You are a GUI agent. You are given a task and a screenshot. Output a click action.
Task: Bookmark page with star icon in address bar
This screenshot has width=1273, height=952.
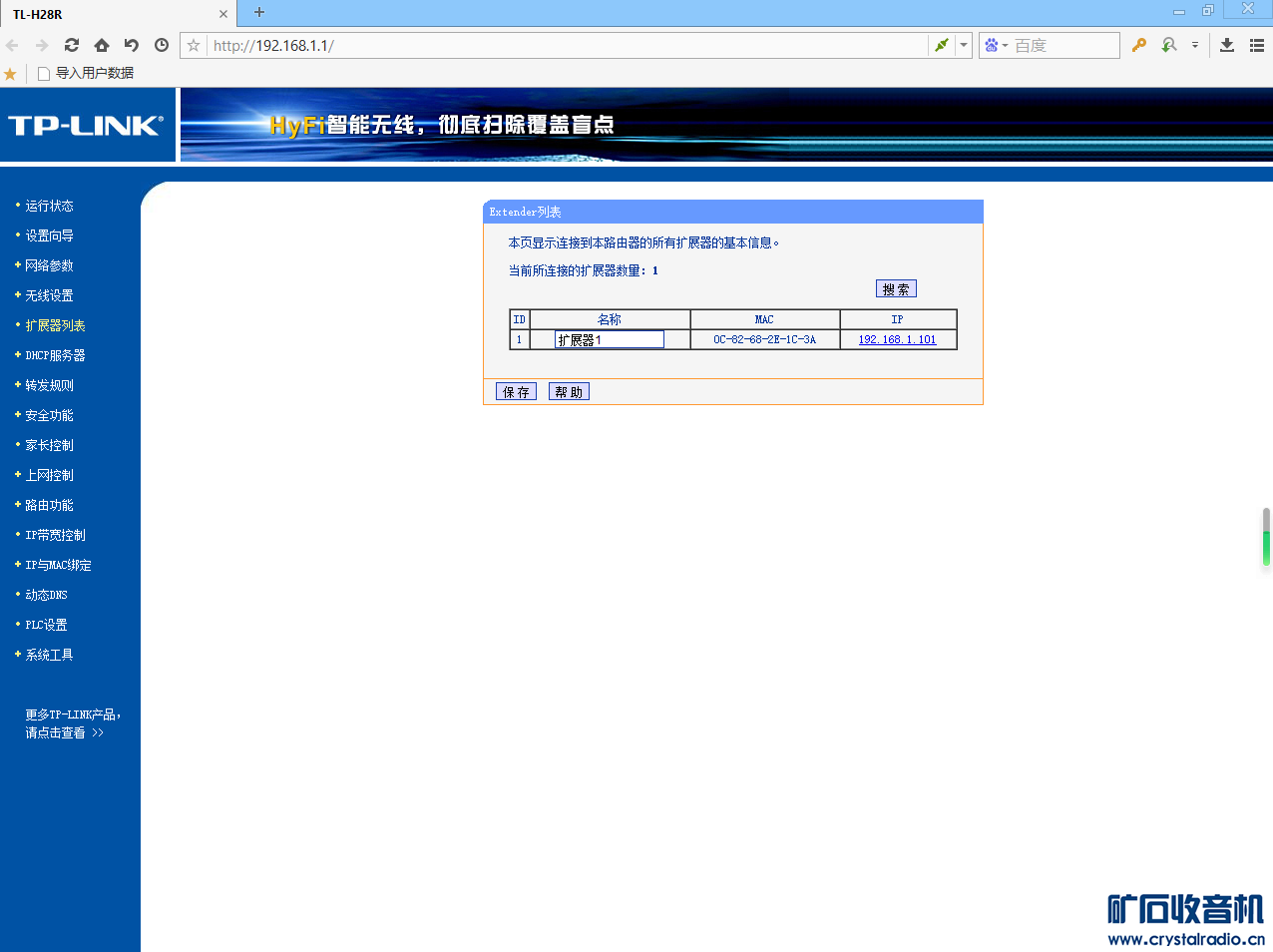194,45
